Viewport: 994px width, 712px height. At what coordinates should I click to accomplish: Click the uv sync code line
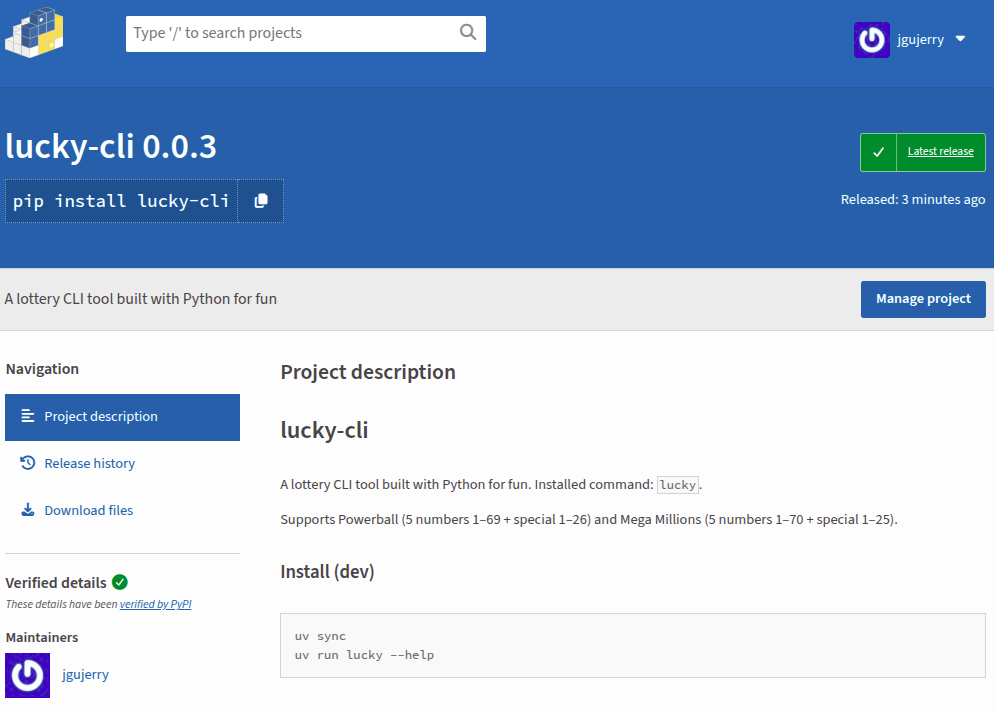pyautogui.click(x=320, y=636)
